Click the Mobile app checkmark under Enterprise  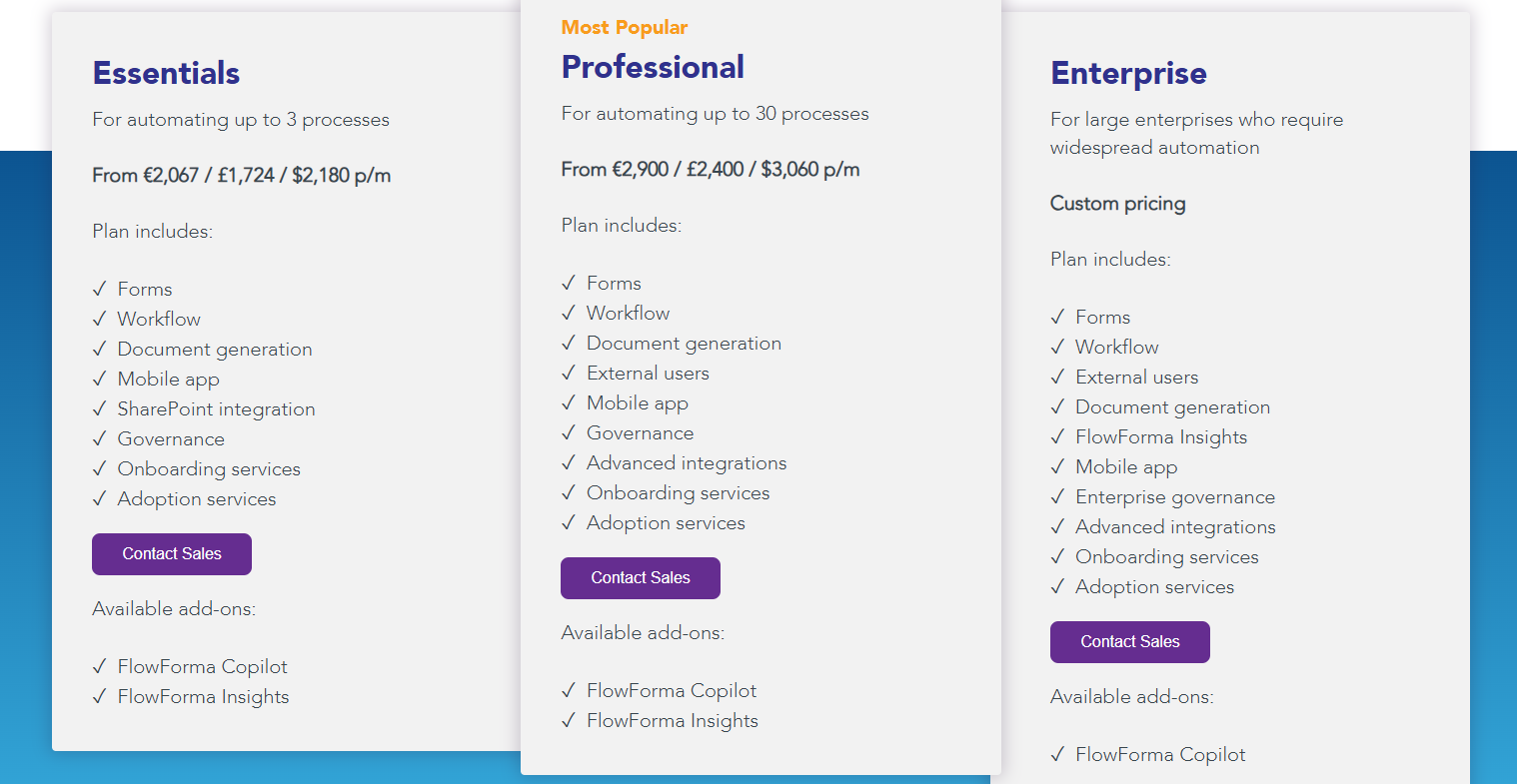(x=1057, y=466)
